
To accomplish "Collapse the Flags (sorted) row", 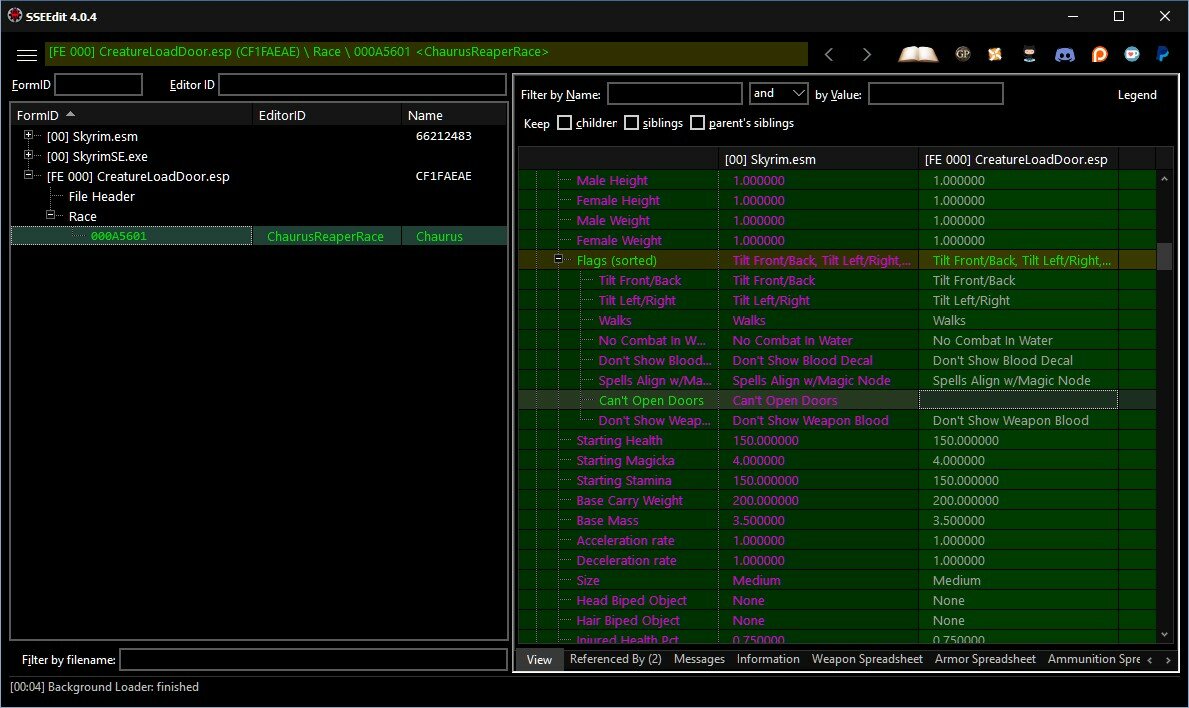I will coord(558,259).
